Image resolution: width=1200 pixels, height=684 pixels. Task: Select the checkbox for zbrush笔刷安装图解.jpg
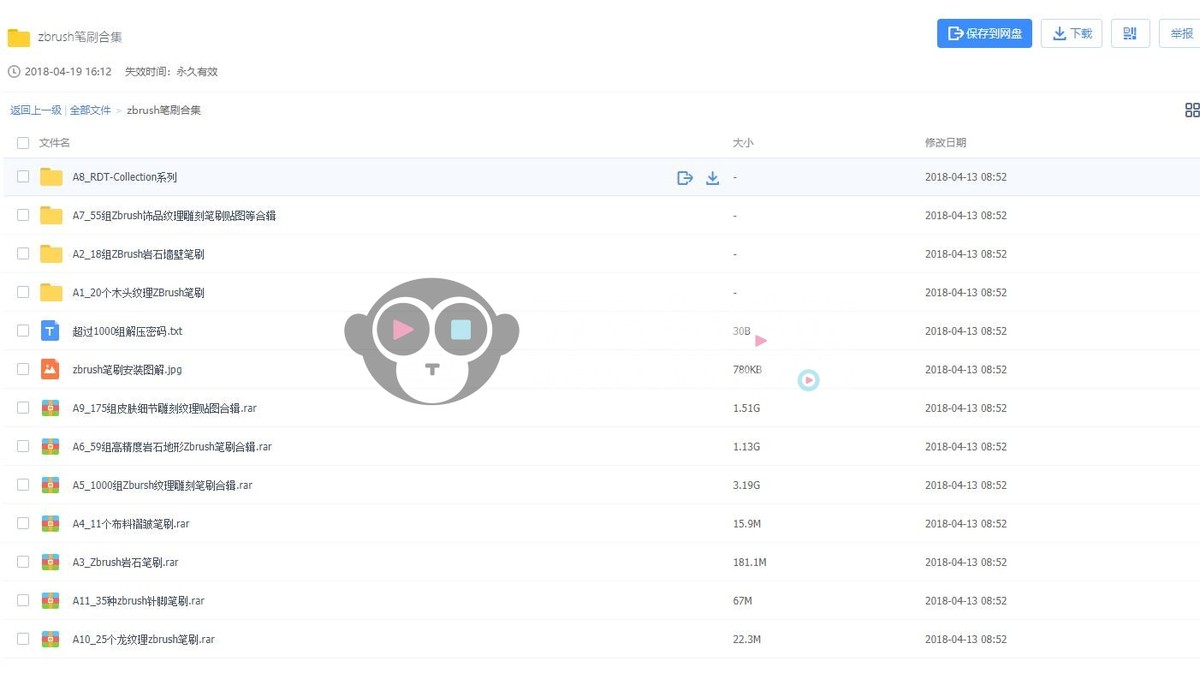(23, 369)
